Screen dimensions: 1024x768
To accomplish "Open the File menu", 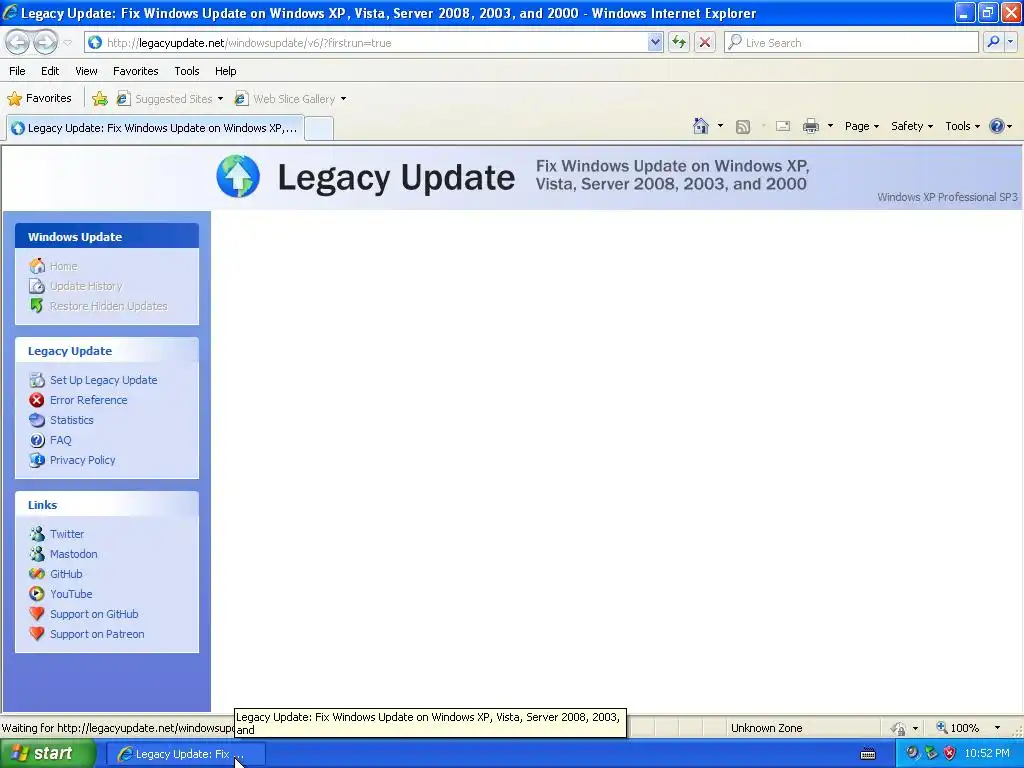I will [x=17, y=71].
